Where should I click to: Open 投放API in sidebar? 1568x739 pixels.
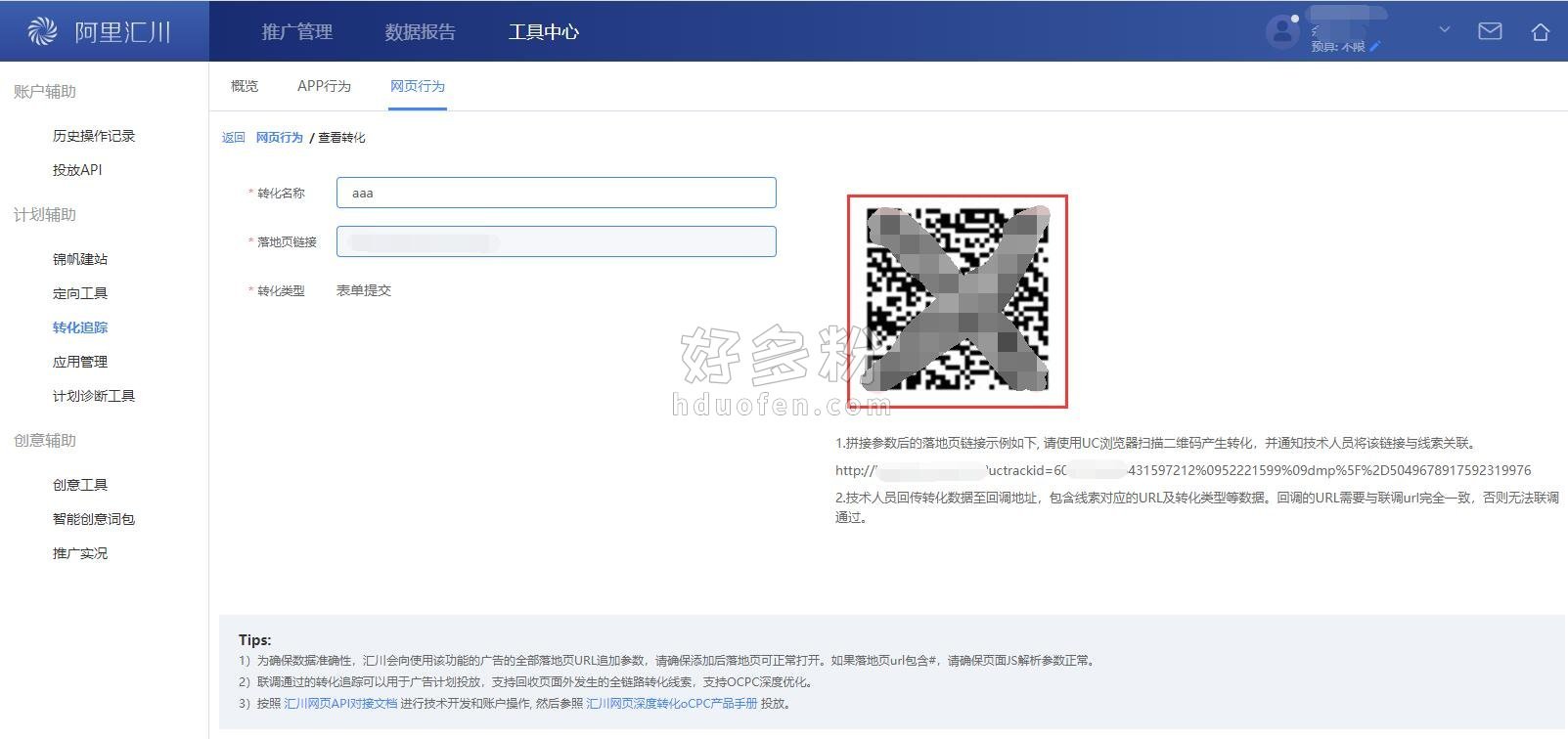(77, 170)
